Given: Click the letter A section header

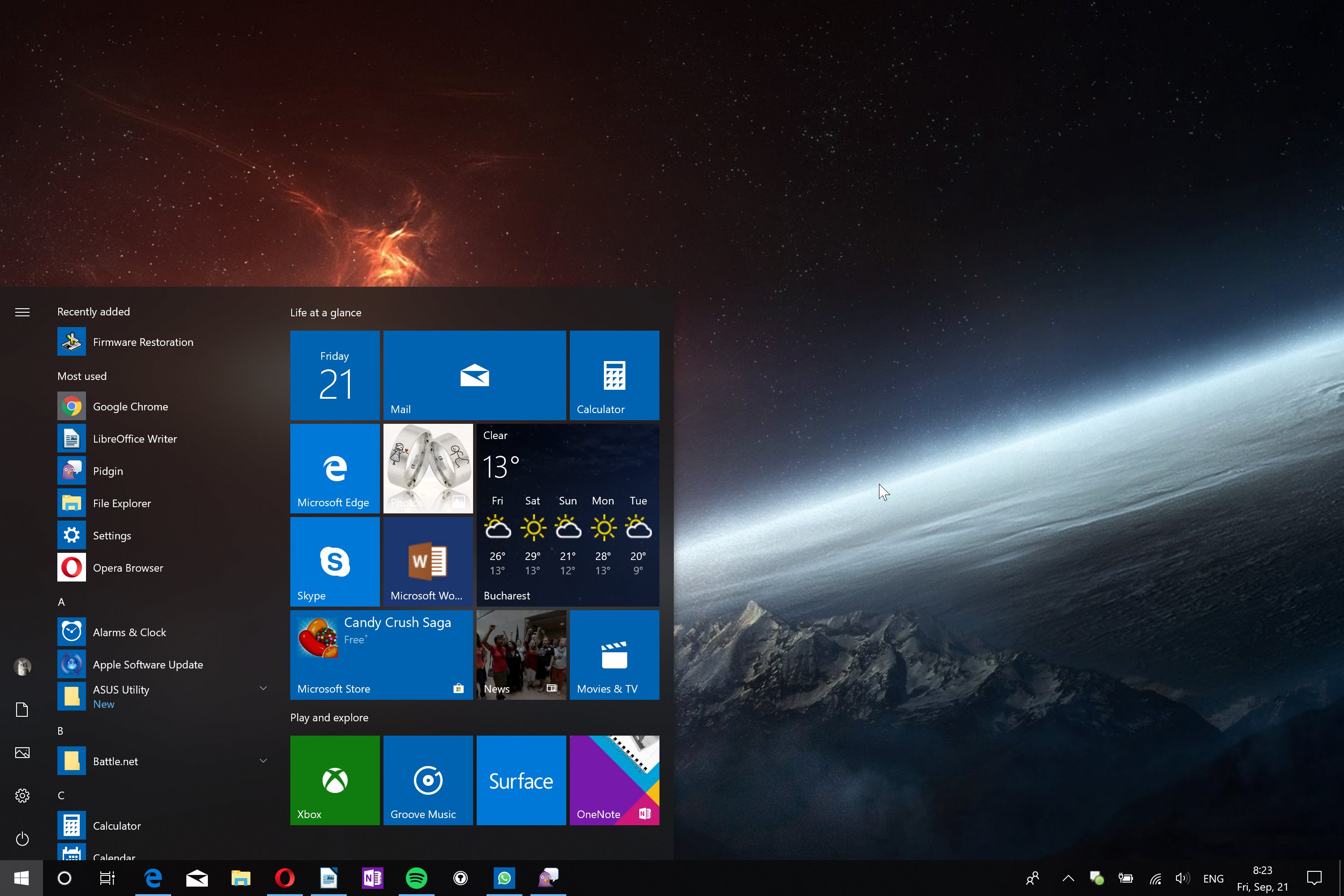Looking at the screenshot, I should pyautogui.click(x=61, y=602).
